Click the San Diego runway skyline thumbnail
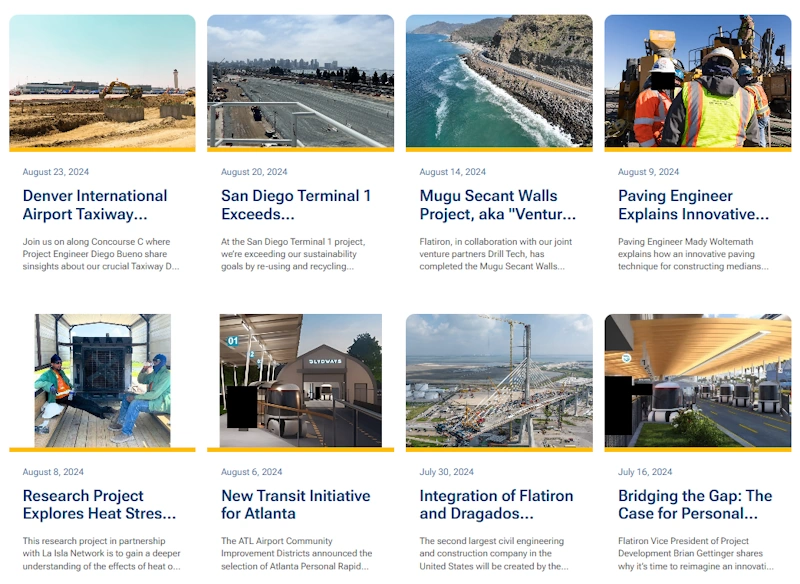 [x=301, y=82]
